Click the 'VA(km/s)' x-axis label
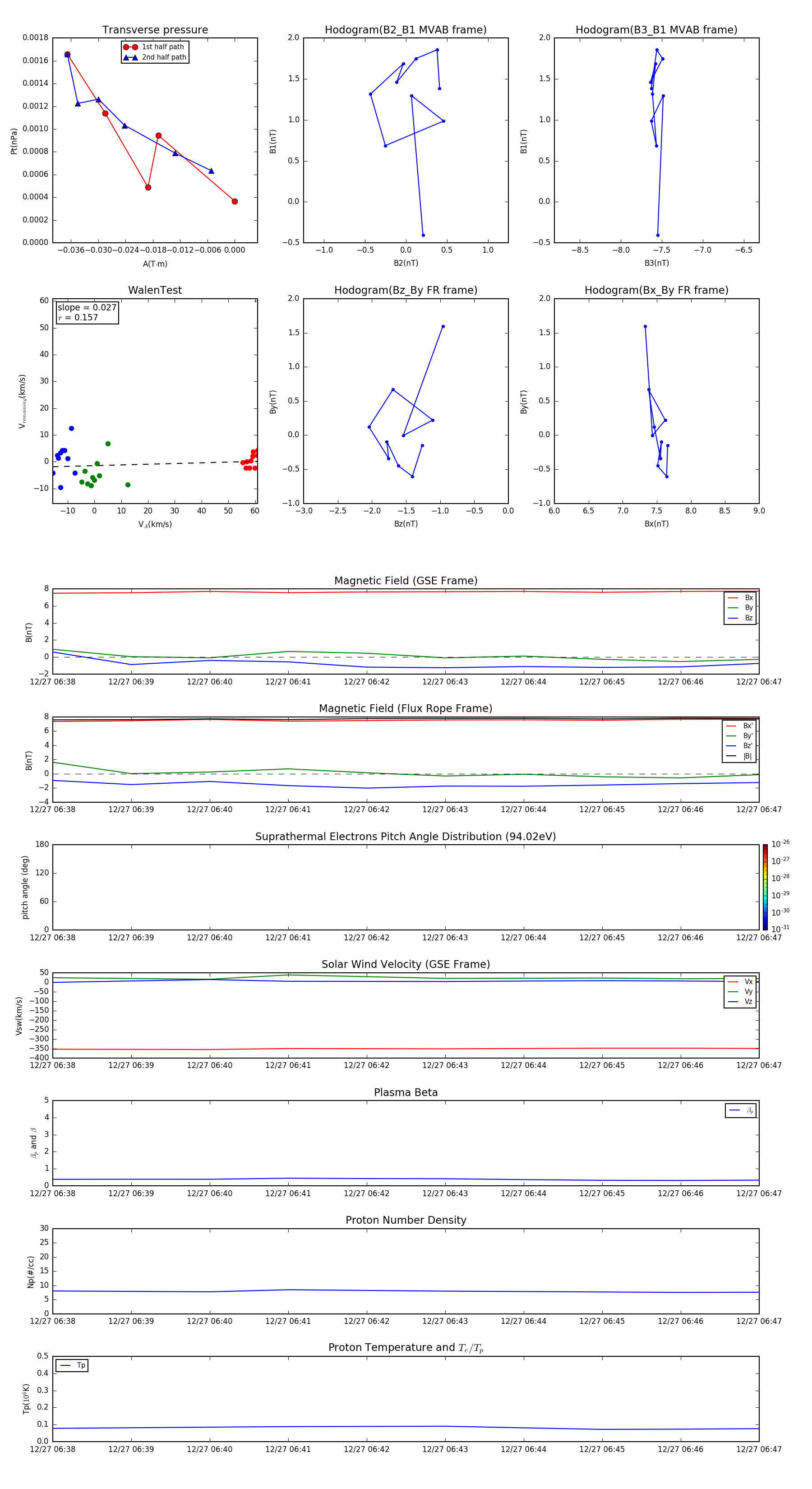Screen dimensions: 812x1489 point(155,524)
